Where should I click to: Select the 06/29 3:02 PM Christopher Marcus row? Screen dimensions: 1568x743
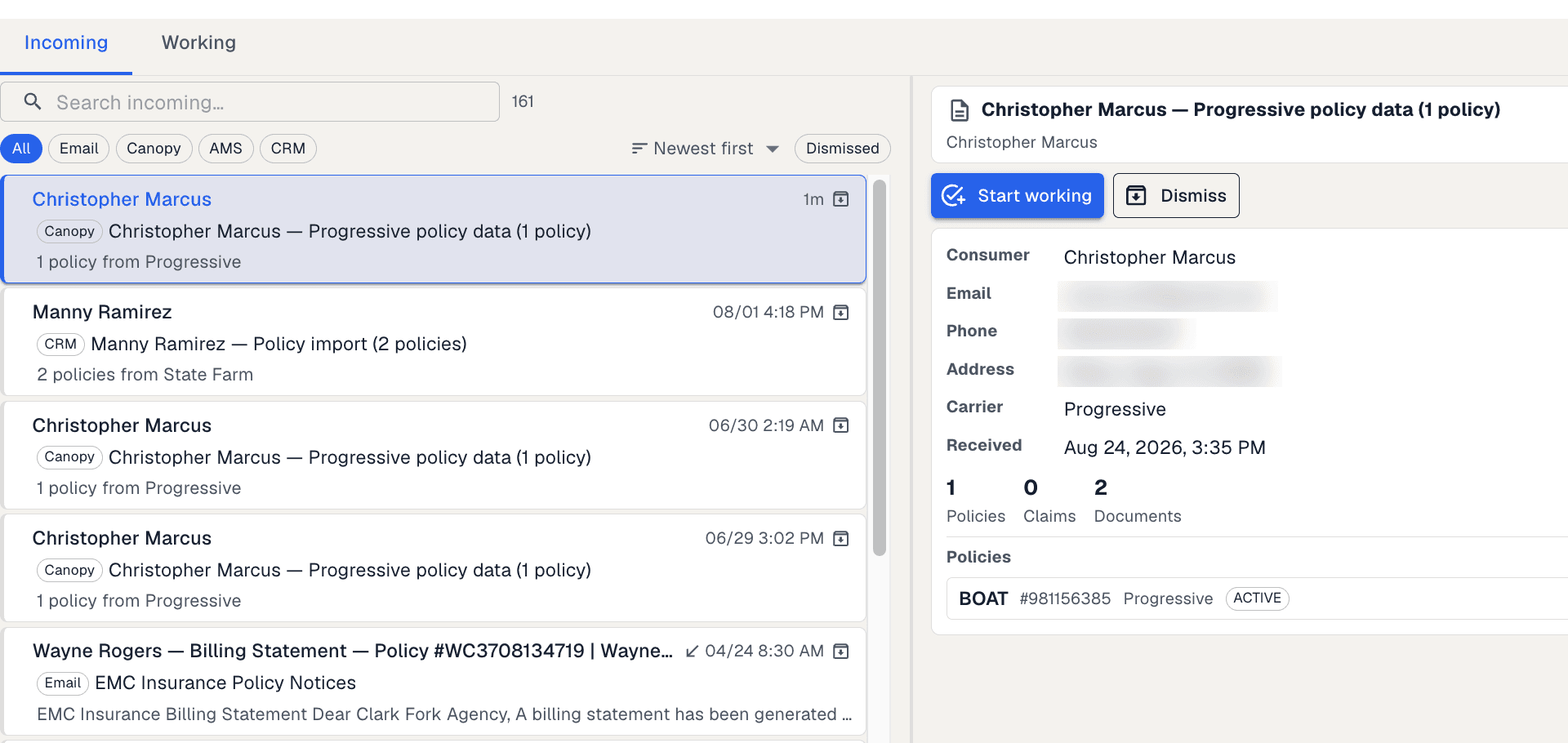coord(434,568)
